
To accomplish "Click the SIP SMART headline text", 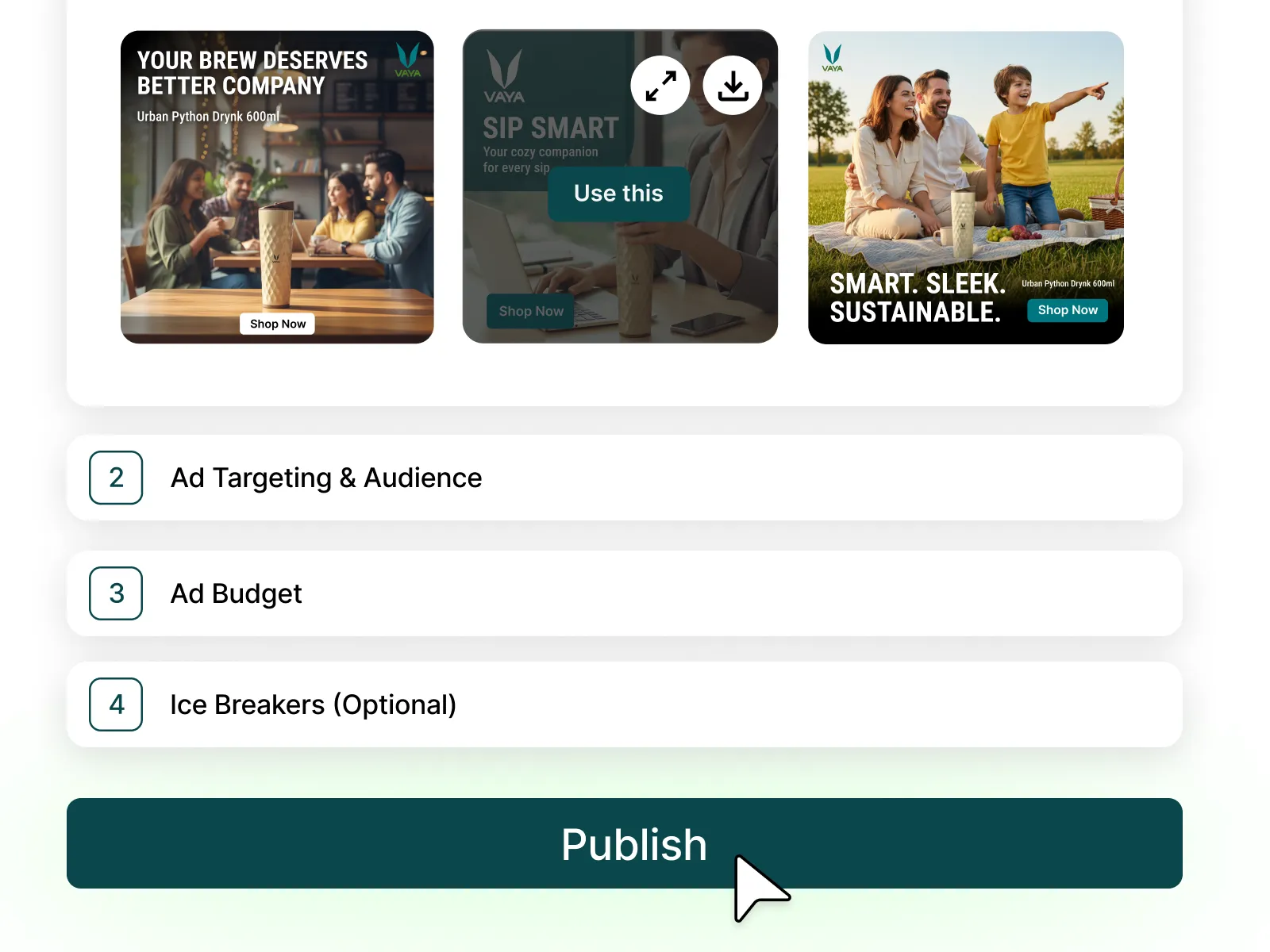I will [551, 128].
